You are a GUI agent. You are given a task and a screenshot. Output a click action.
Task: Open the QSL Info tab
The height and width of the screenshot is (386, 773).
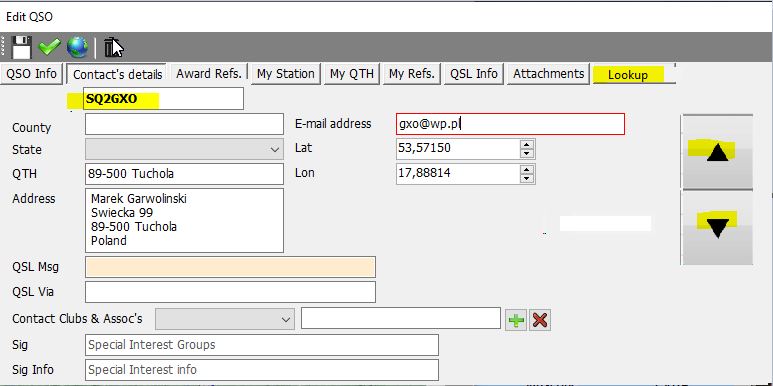[x=474, y=74]
